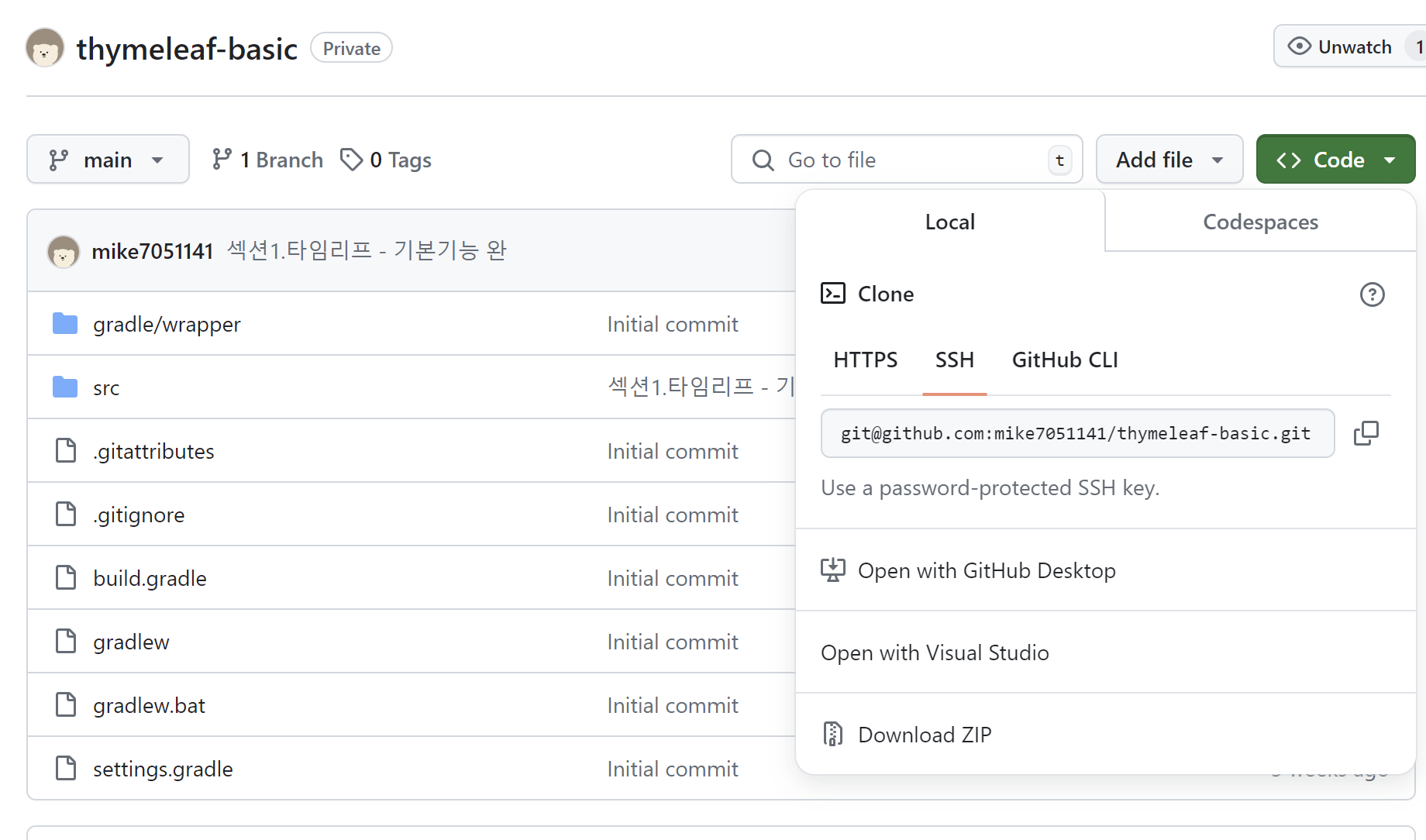1426x840 pixels.
Task: Select the GitHub CLI clone tab
Action: pos(1065,360)
